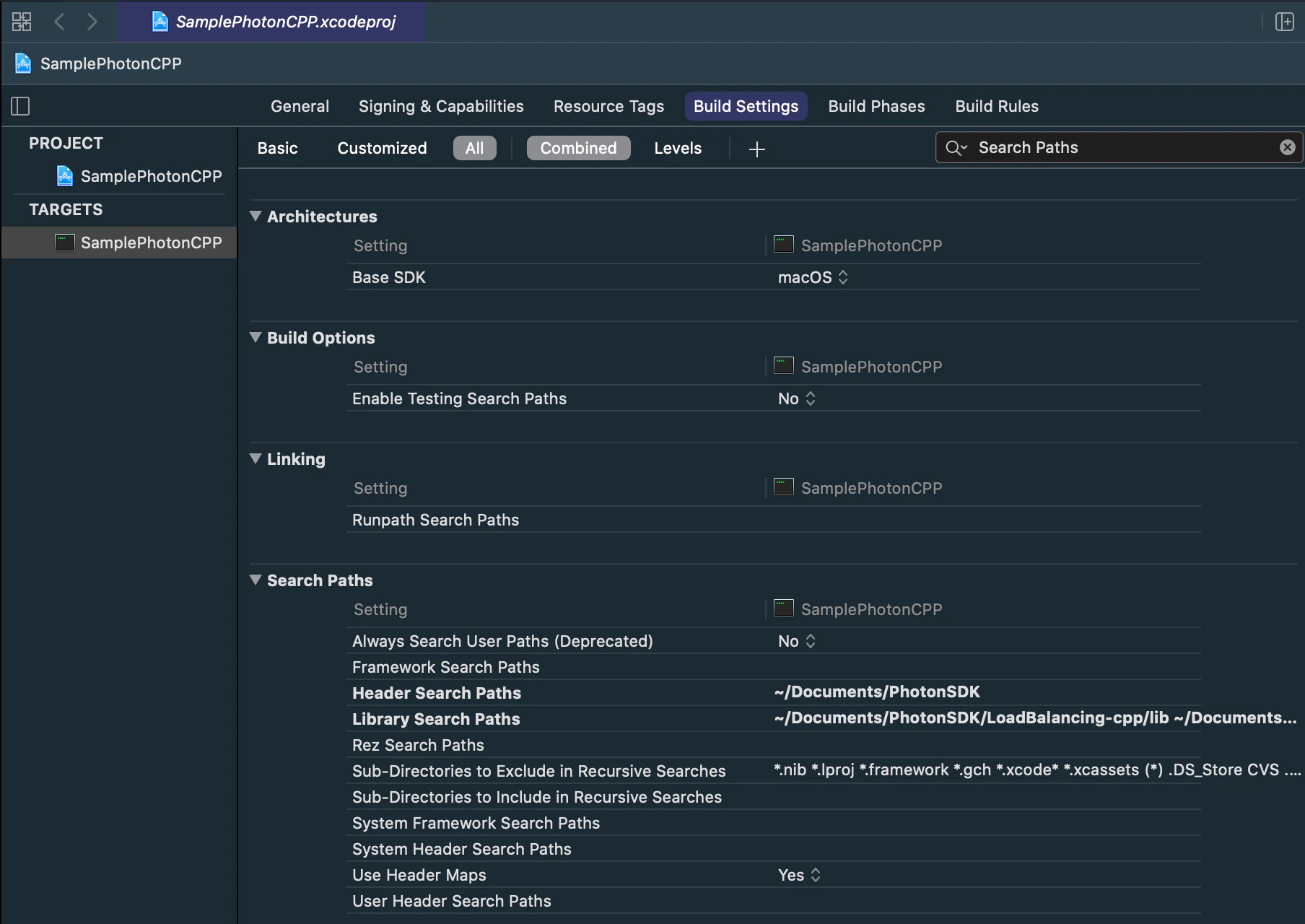Select the Base SDK setting name

(x=389, y=277)
